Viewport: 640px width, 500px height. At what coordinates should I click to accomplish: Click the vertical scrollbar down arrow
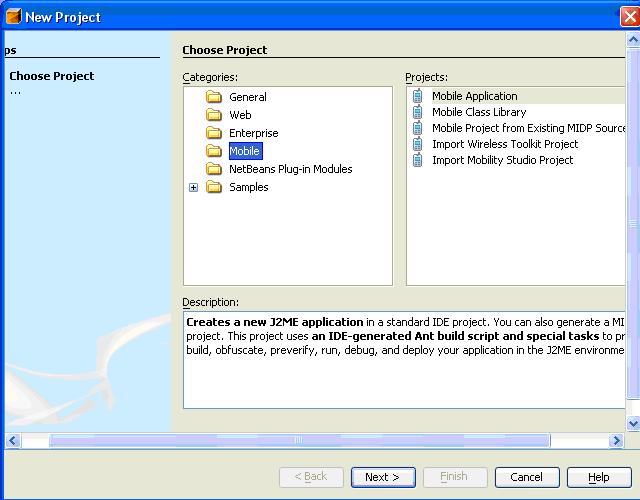[x=633, y=424]
